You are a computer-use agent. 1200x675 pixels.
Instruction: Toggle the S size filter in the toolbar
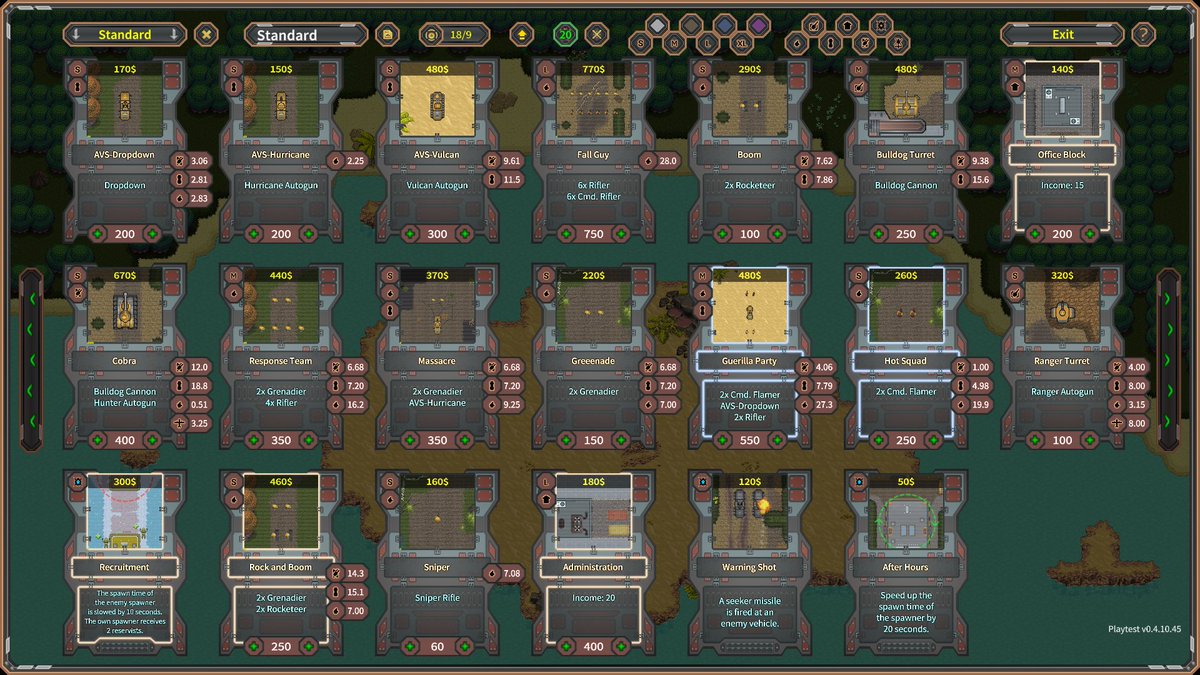coord(640,43)
